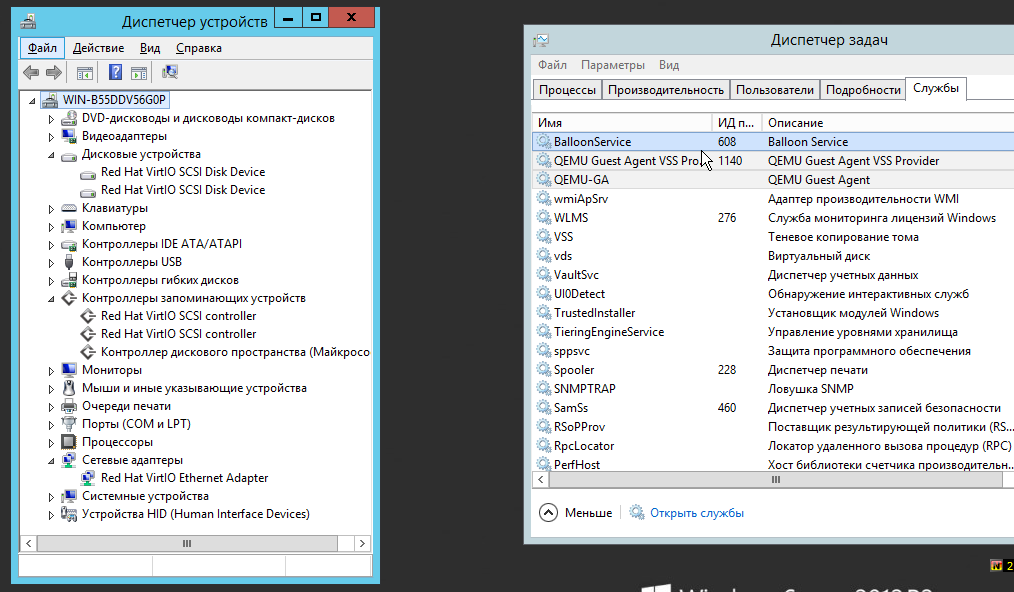Expand the Контроллеры IDE ATA/ATAPI node
Screen dimensions: 1014x592
(x=51, y=245)
